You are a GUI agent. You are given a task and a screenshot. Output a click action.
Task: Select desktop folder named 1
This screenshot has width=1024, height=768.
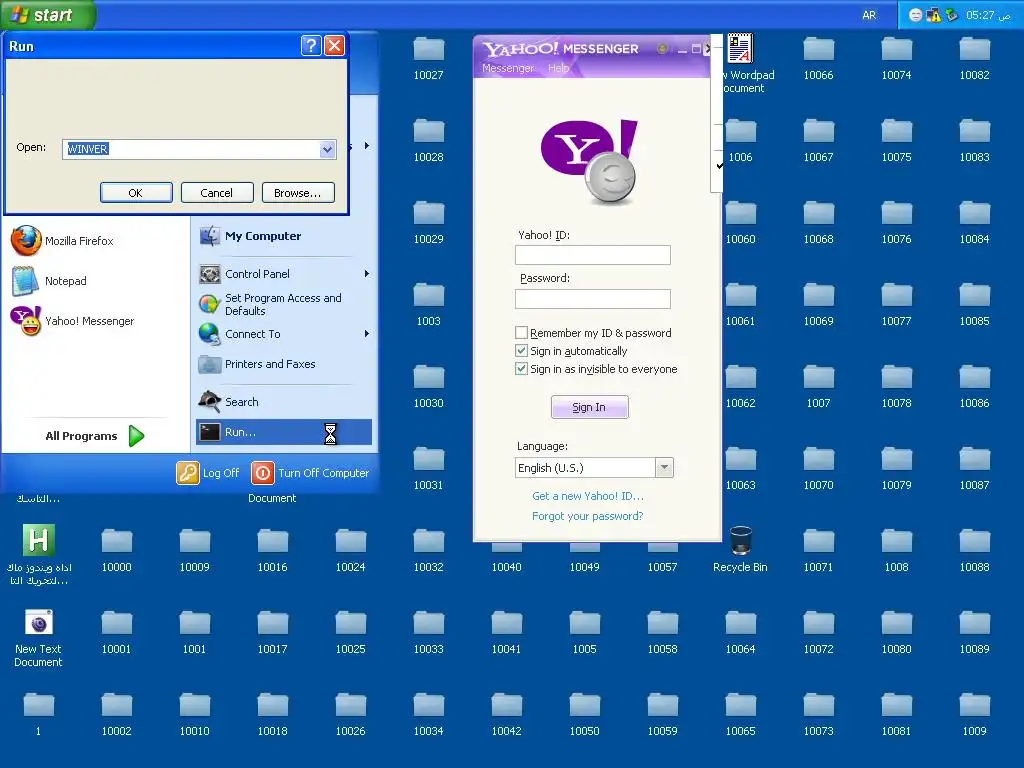tap(39, 715)
